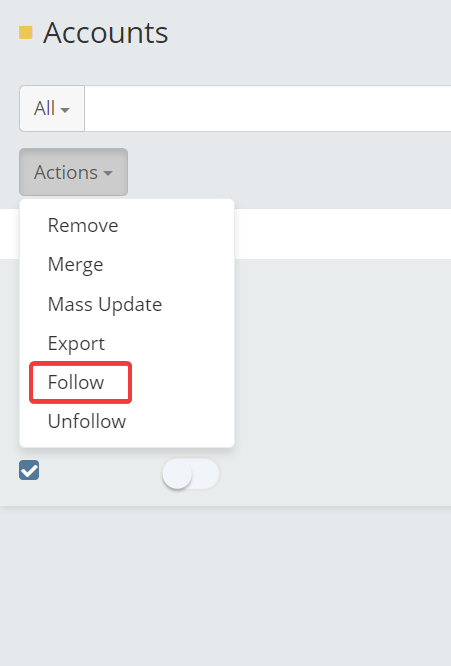The height and width of the screenshot is (666, 451).
Task: Click the caret arrow beside All
Action: pos(65,110)
